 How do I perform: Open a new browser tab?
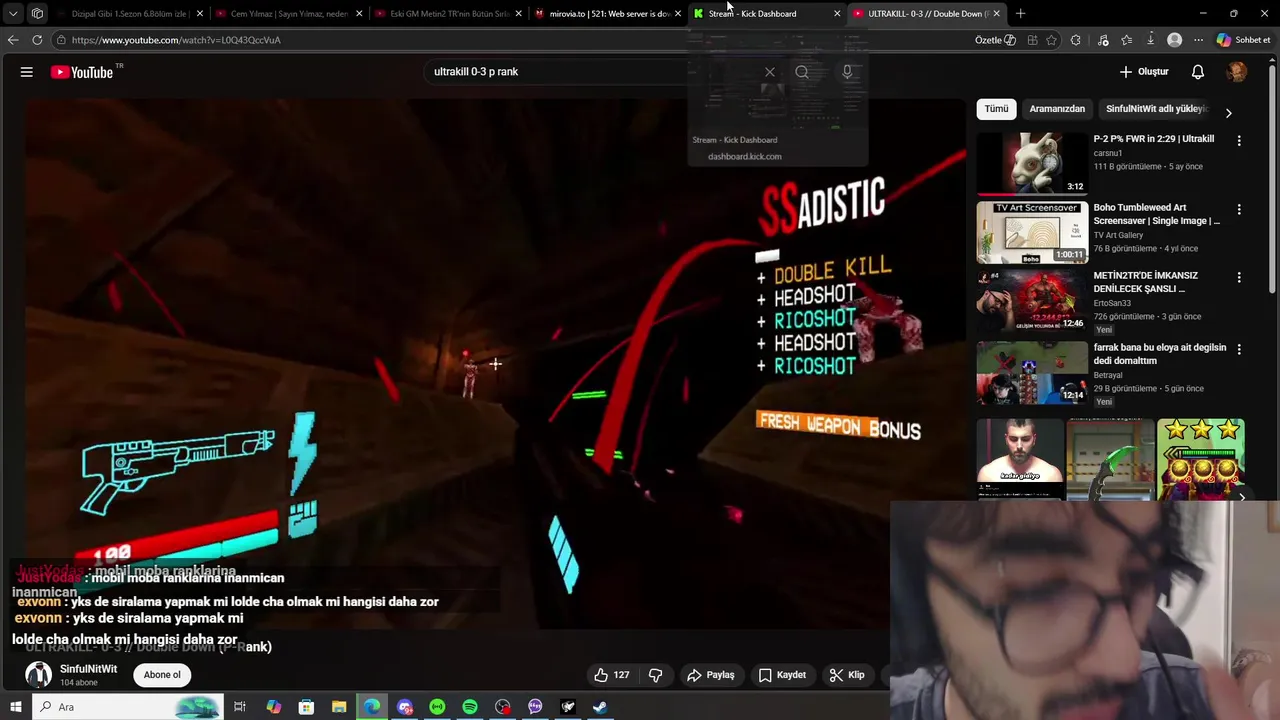click(1020, 14)
